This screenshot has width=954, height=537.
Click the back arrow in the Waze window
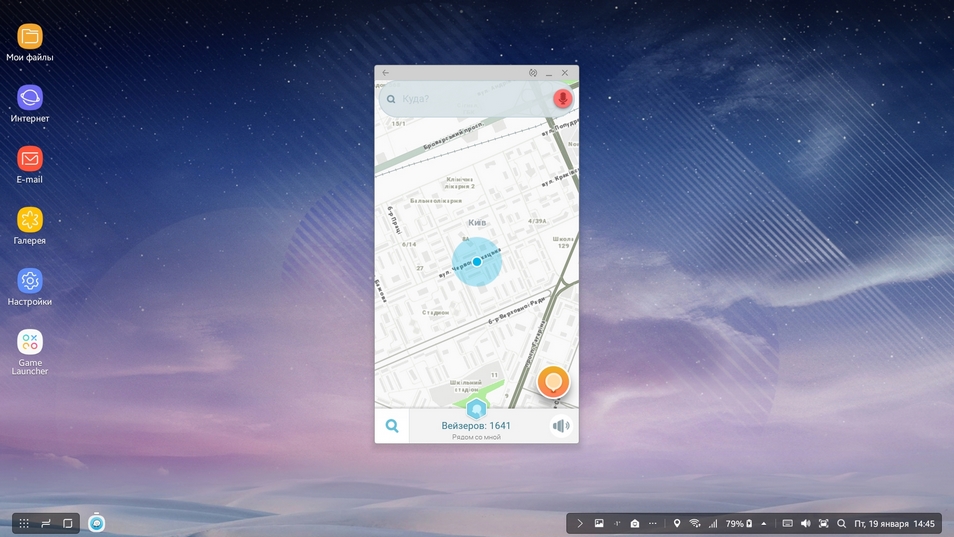coord(386,72)
